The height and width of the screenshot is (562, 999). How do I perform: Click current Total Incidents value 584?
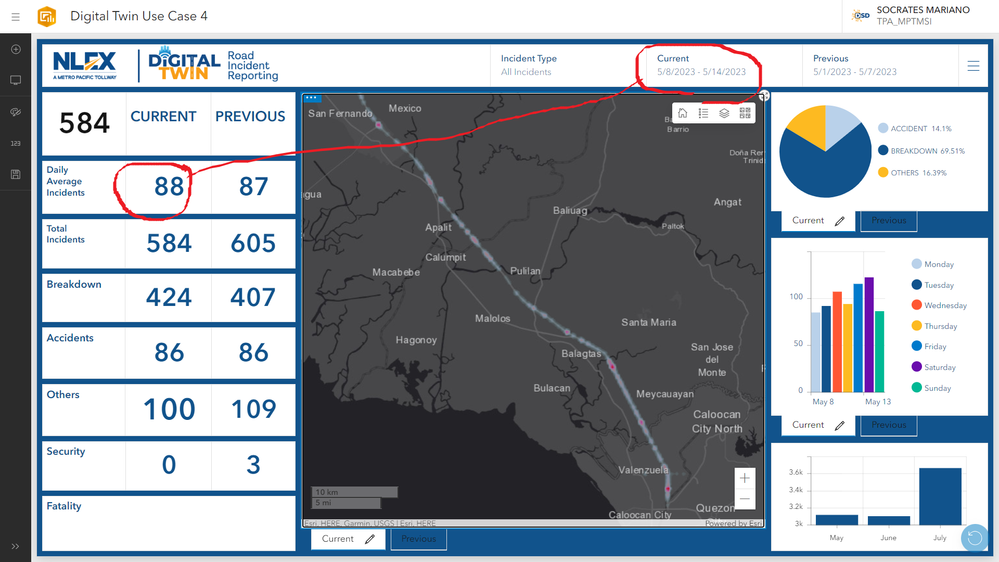[x=169, y=243]
